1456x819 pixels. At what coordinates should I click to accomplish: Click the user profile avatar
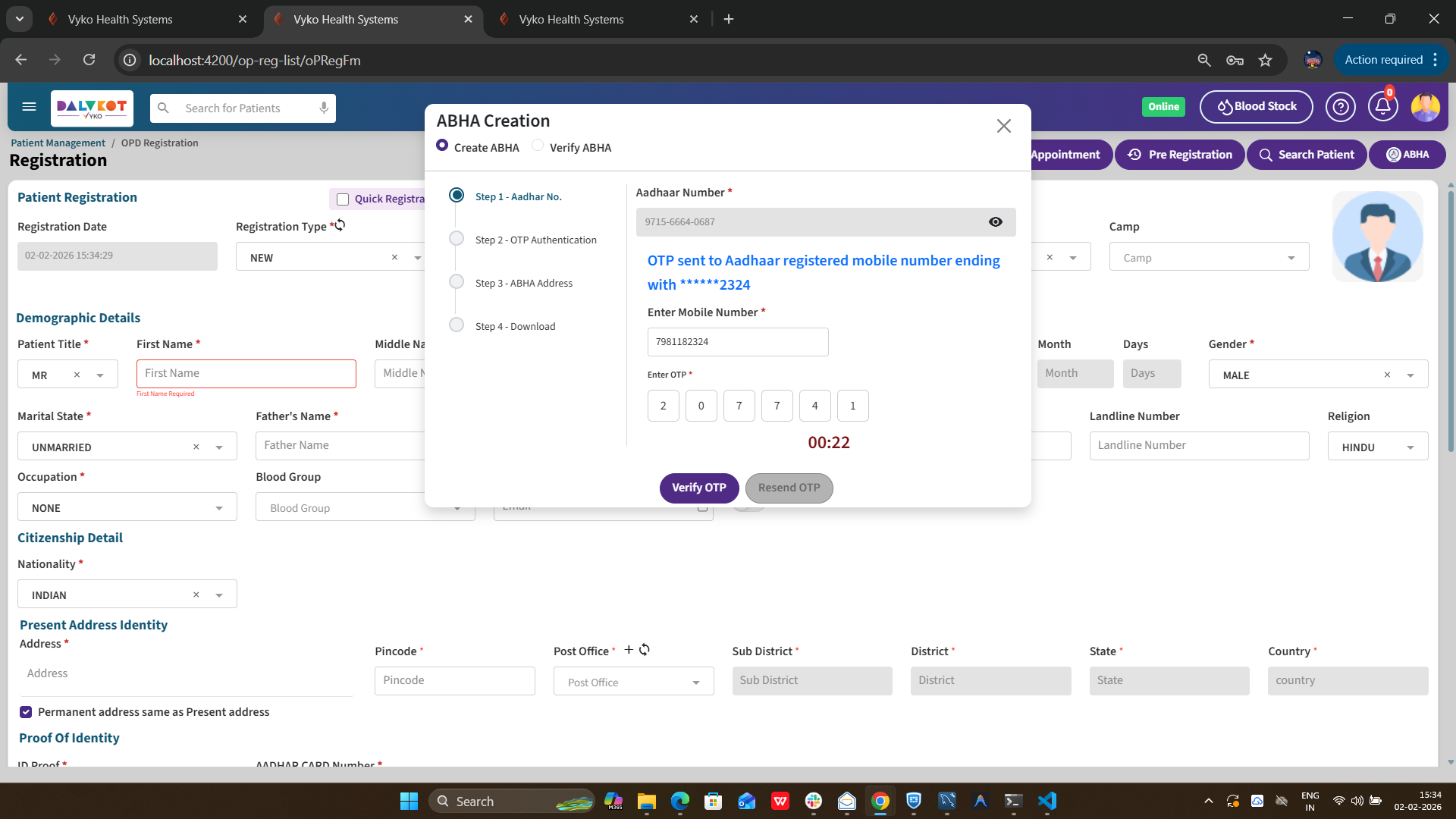[x=1425, y=107]
